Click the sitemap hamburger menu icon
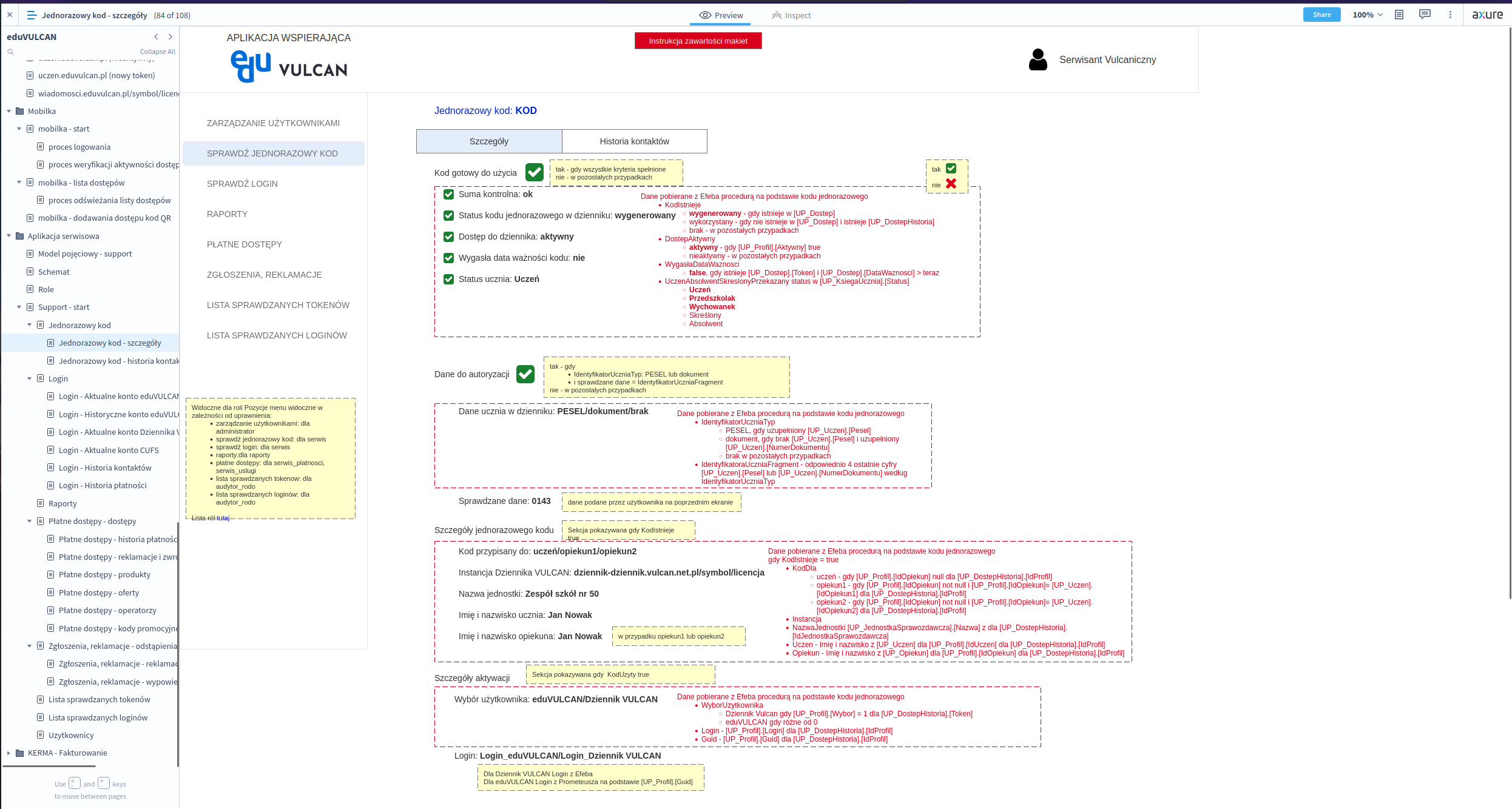Screen dimensions: 1512x809 click(x=32, y=15)
